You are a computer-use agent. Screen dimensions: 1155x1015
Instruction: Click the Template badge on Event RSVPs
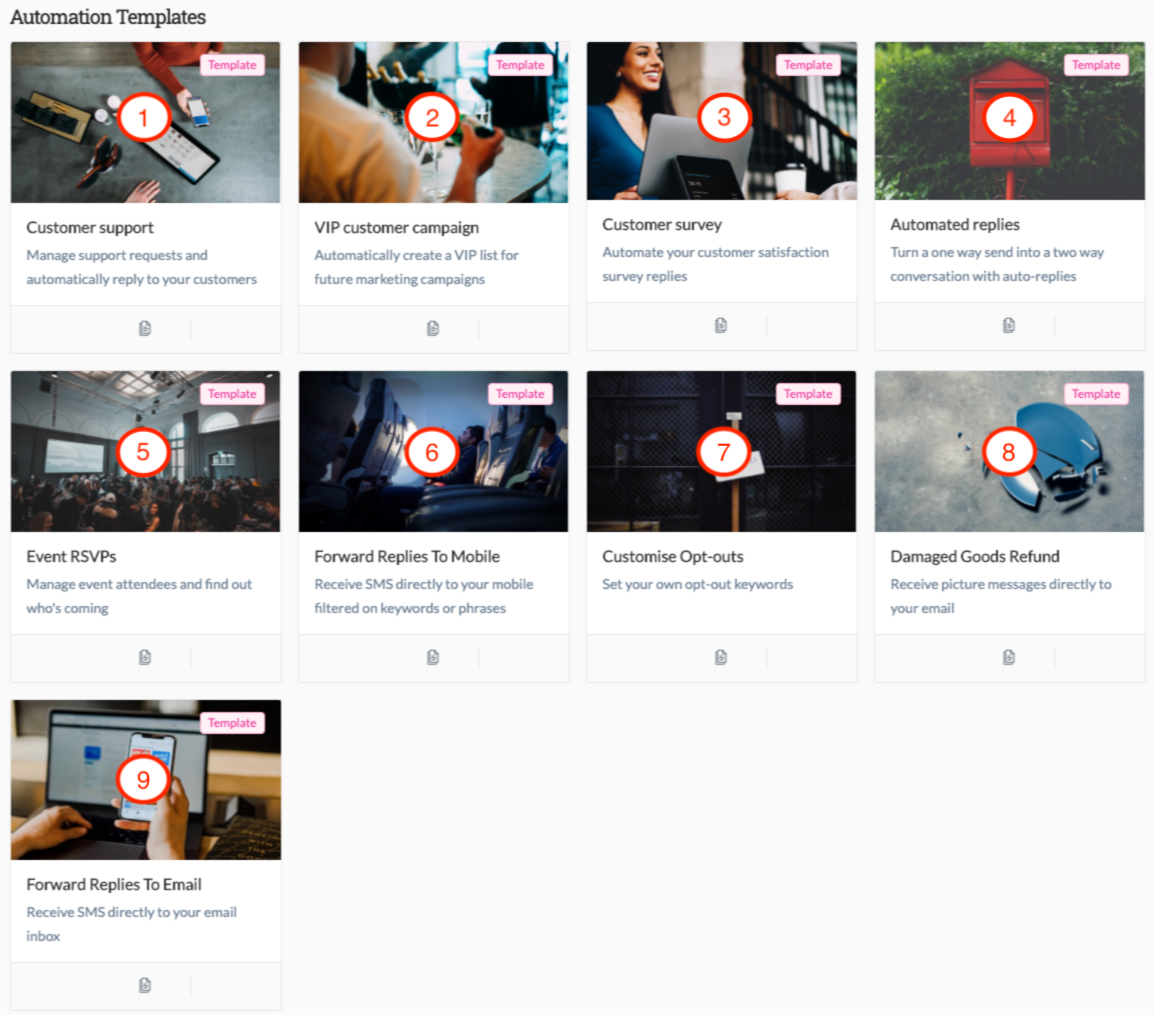pyautogui.click(x=232, y=394)
